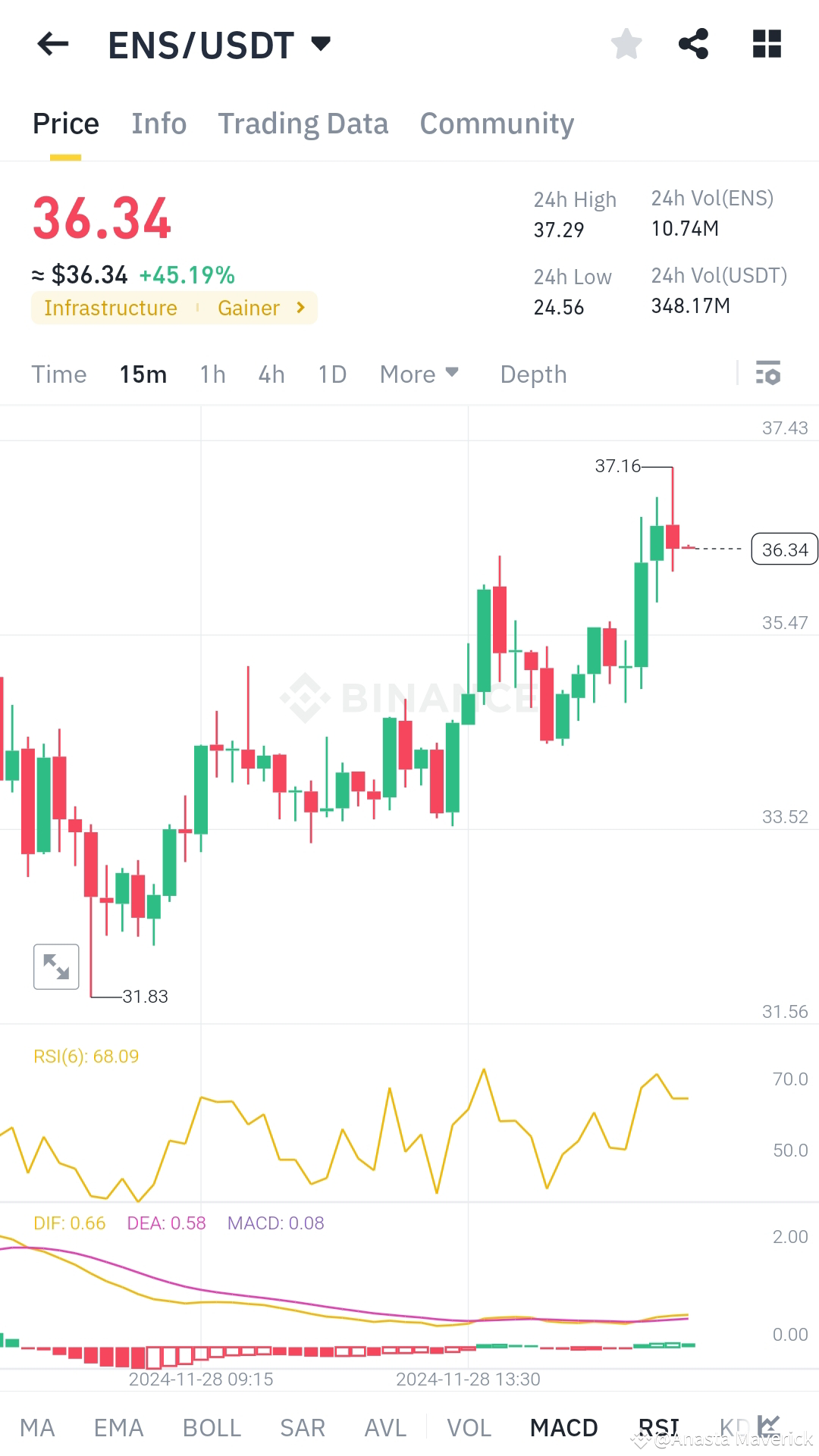The height and width of the screenshot is (1456, 819).
Task: Switch to the Trading Data tab
Action: pyautogui.click(x=303, y=123)
